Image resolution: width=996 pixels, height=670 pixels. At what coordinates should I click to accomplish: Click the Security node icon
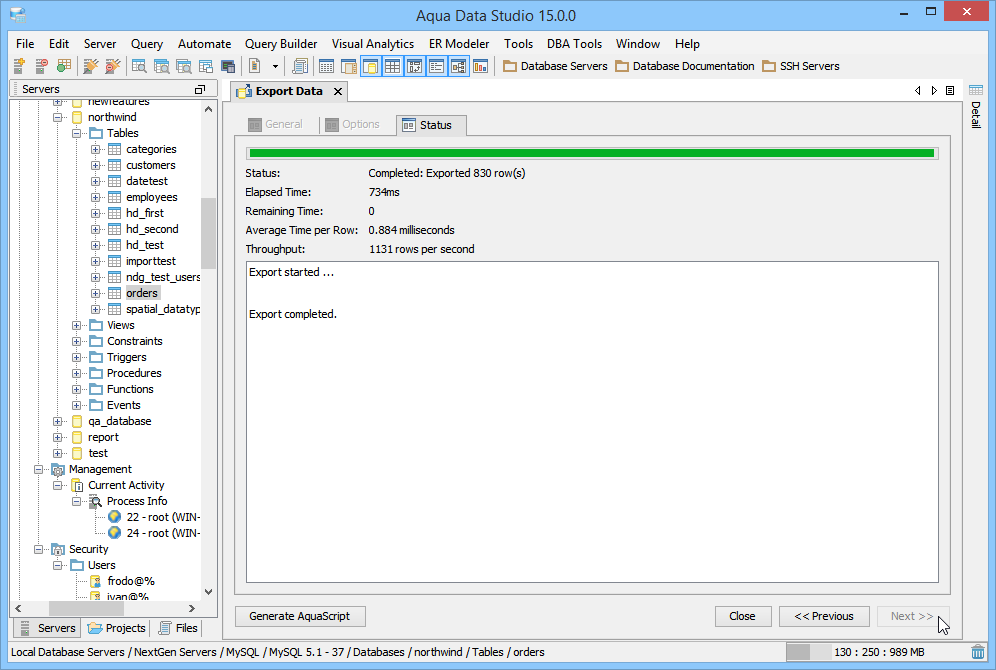[x=58, y=549]
